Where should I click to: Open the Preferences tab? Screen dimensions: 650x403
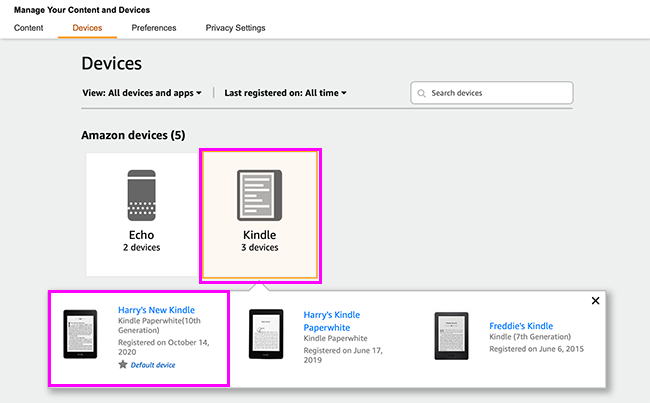click(x=154, y=28)
